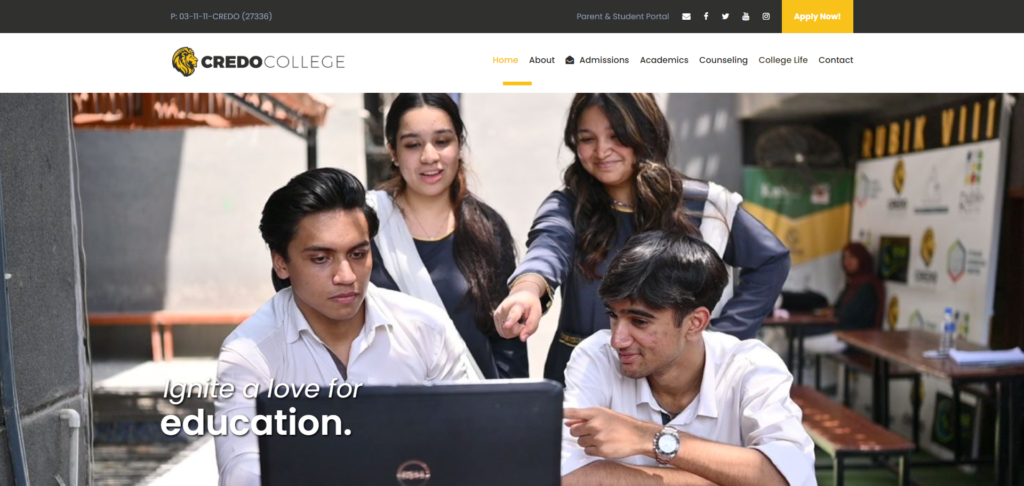Open the YouTube channel icon
The image size is (1024, 486).
point(746,16)
